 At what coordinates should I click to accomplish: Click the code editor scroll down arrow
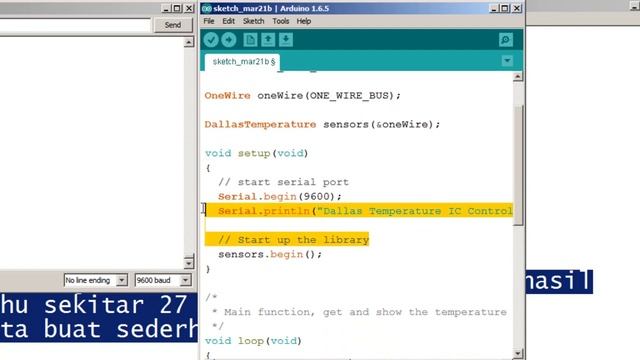tap(518, 353)
